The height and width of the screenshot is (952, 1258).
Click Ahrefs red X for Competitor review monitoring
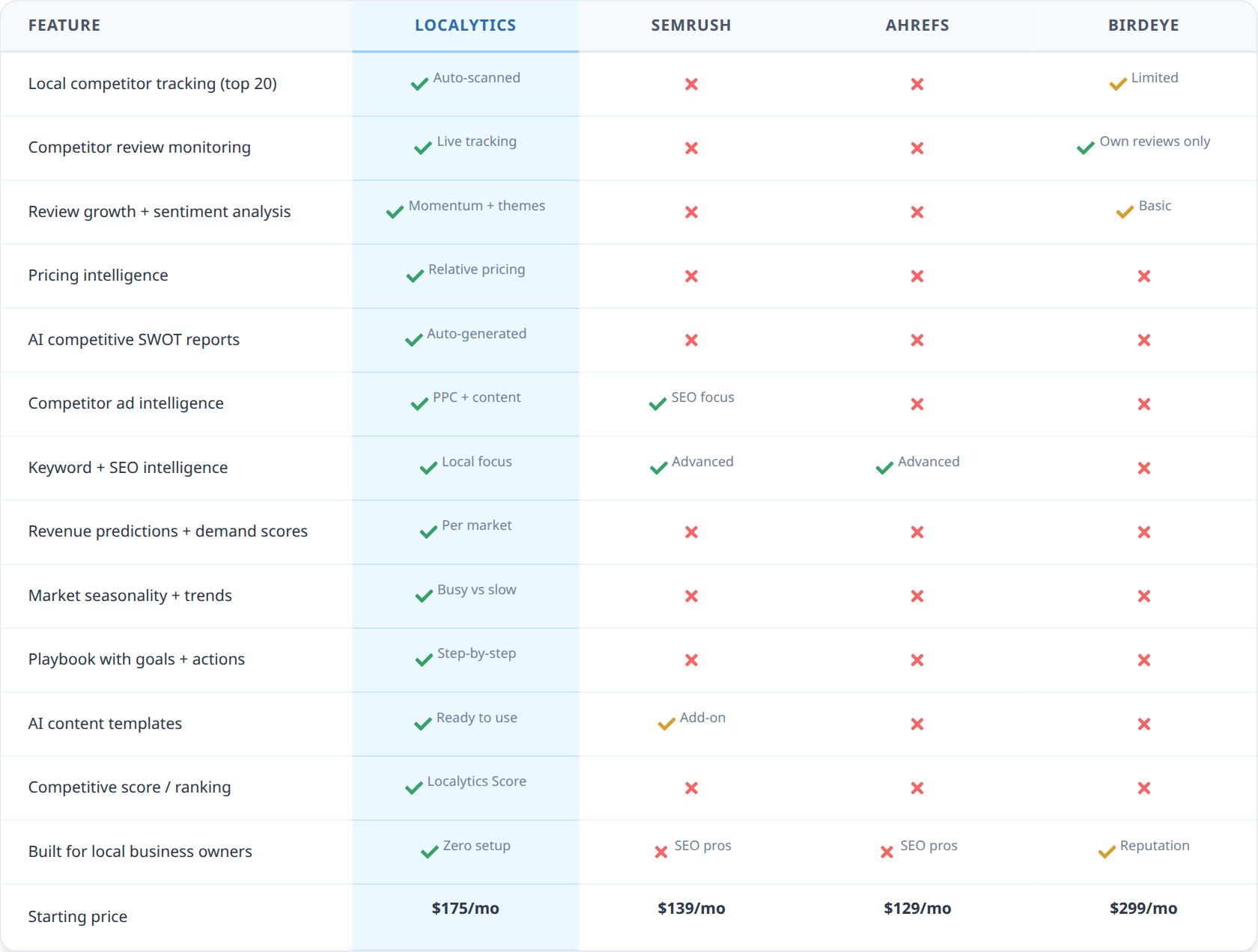point(917,148)
